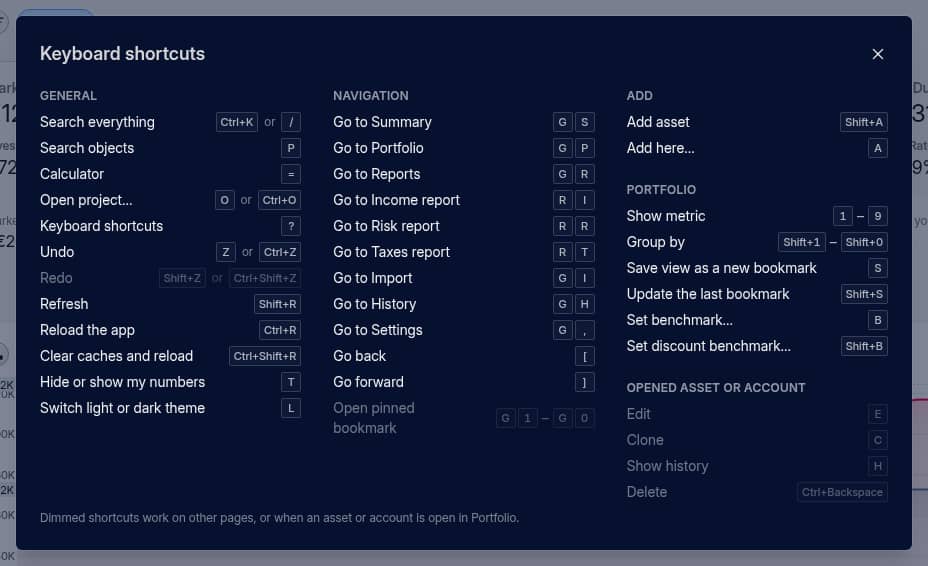Click the Shift+R key badge beside Refresh
This screenshot has width=928, height=566.
[x=277, y=304]
